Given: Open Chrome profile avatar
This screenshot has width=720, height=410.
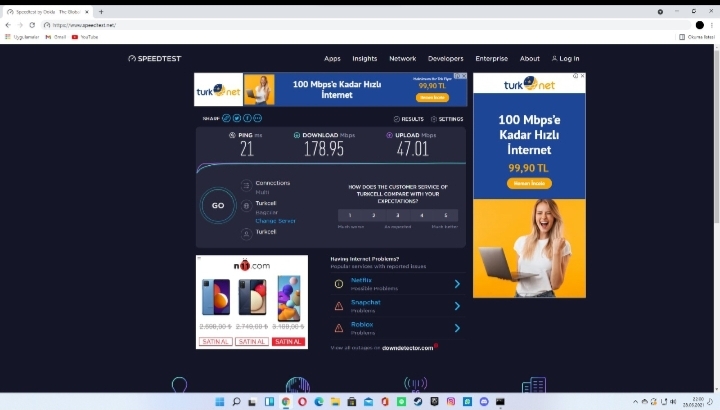Looking at the screenshot, I should point(699,25).
